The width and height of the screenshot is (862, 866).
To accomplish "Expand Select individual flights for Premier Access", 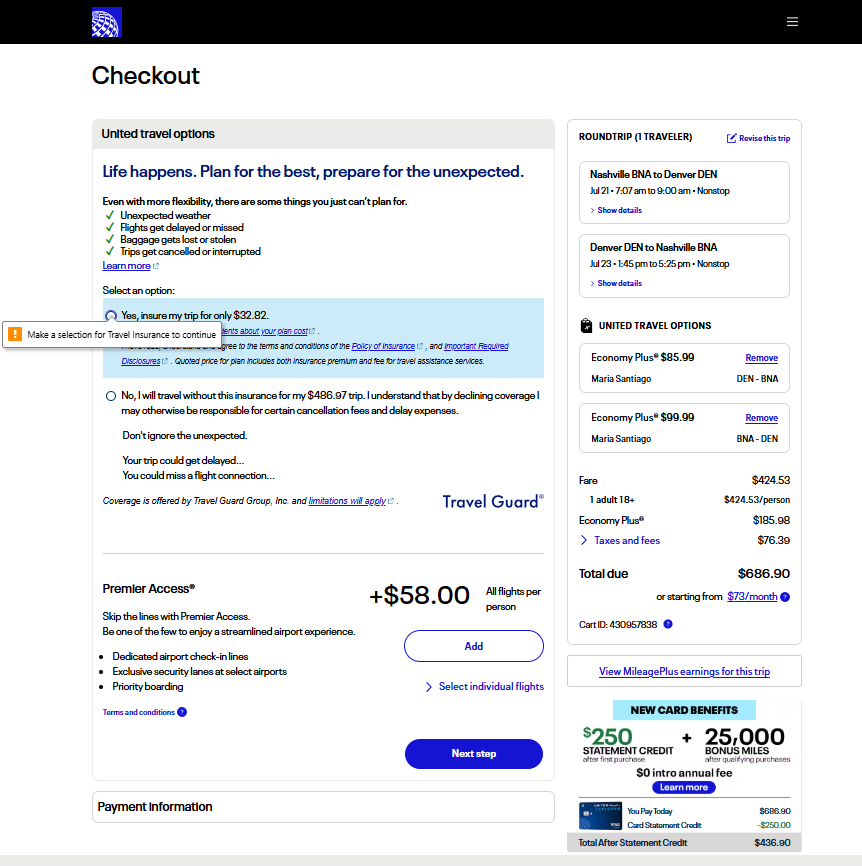I will pos(485,687).
